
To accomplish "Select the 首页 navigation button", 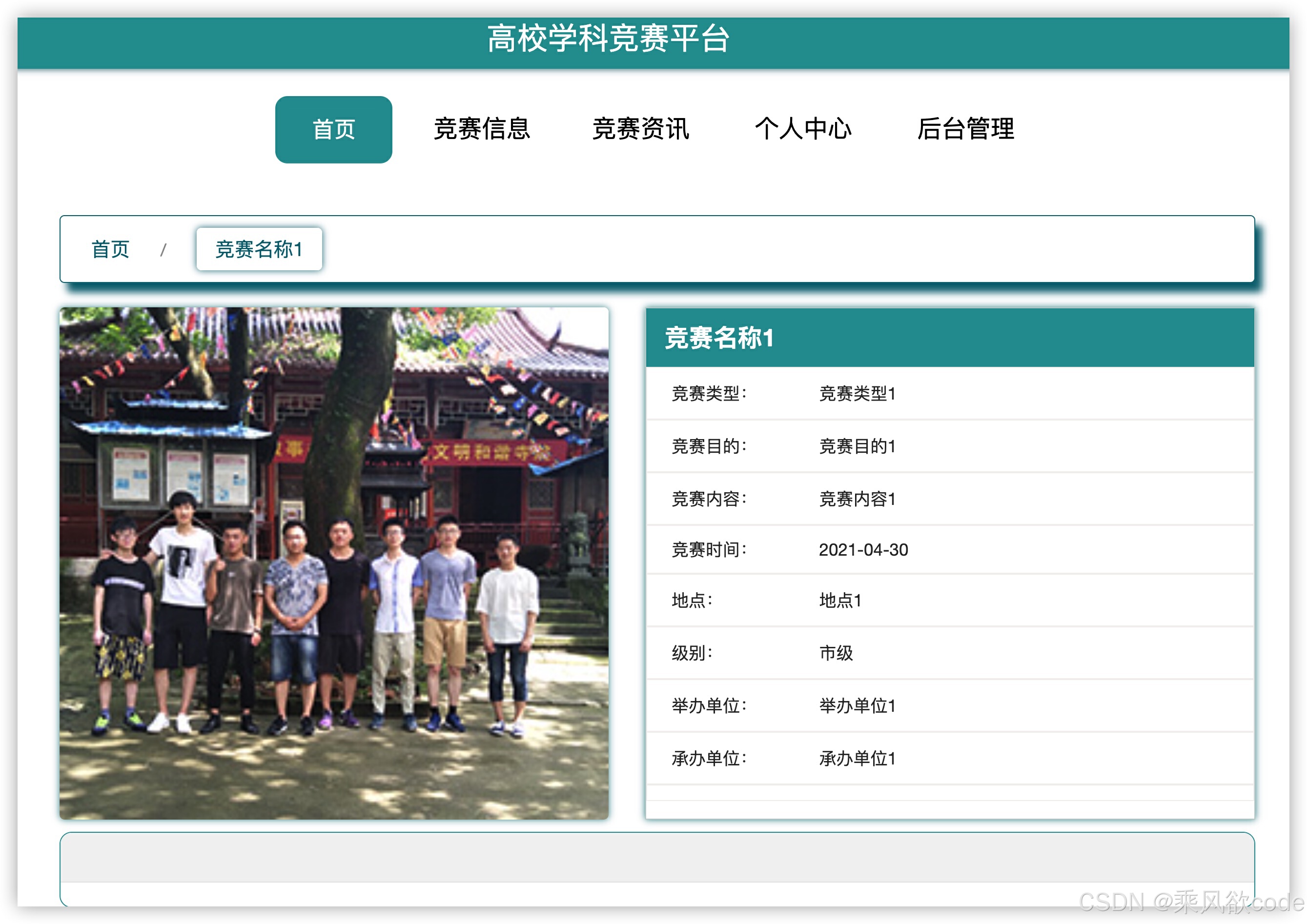I will [332, 130].
